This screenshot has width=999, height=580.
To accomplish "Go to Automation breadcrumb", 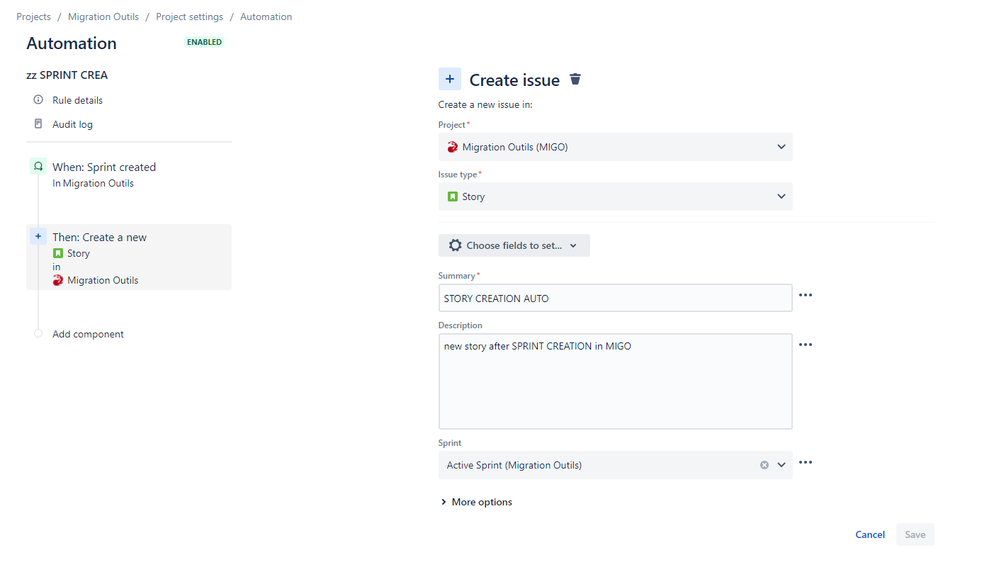I will [266, 17].
